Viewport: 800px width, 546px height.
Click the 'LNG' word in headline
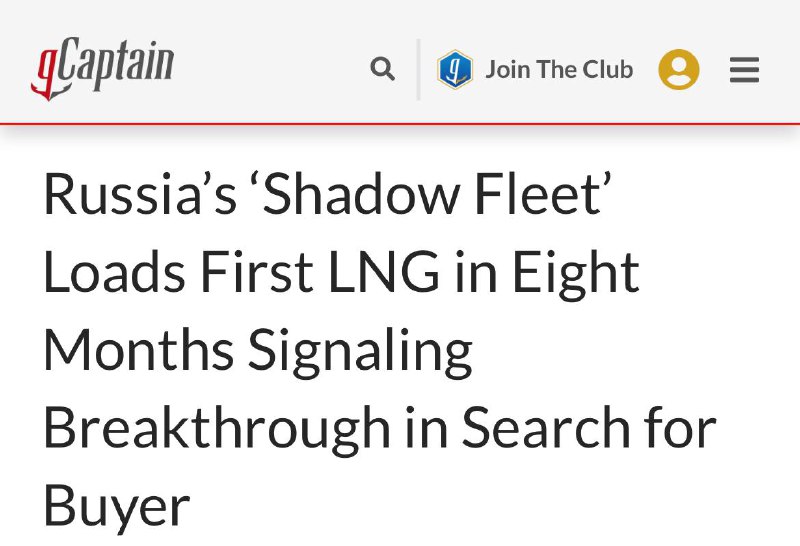tap(384, 272)
